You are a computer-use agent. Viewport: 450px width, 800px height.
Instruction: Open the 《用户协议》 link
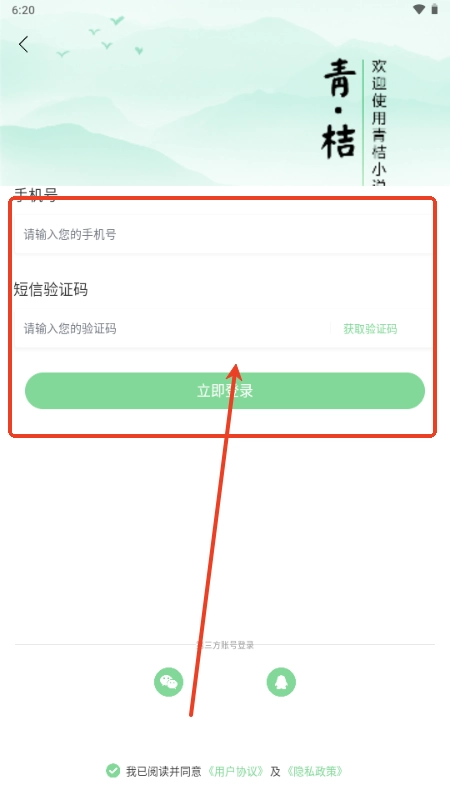236,771
